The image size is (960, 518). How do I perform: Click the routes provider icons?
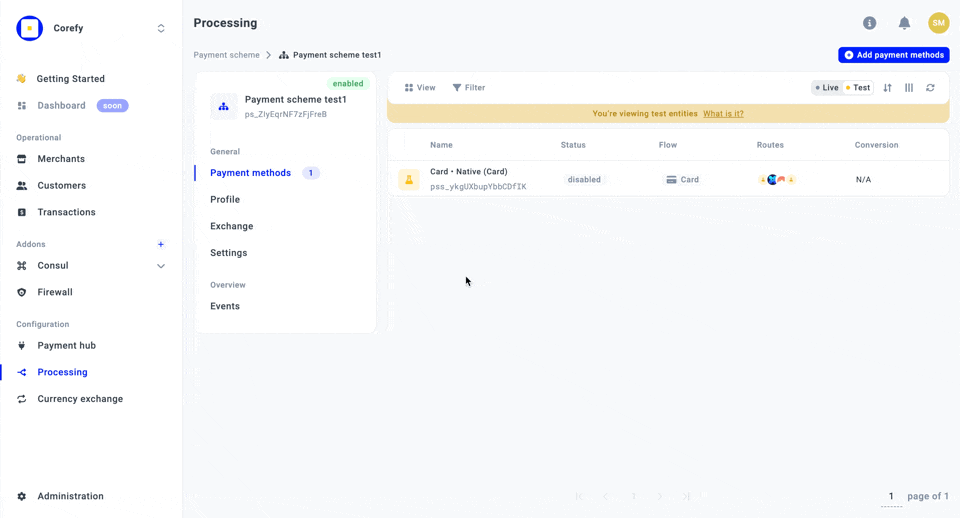point(777,179)
